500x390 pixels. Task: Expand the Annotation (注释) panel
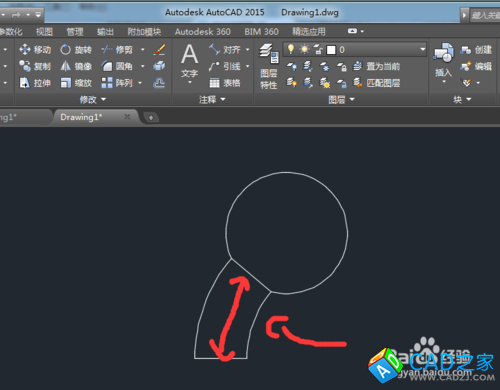tap(212, 99)
